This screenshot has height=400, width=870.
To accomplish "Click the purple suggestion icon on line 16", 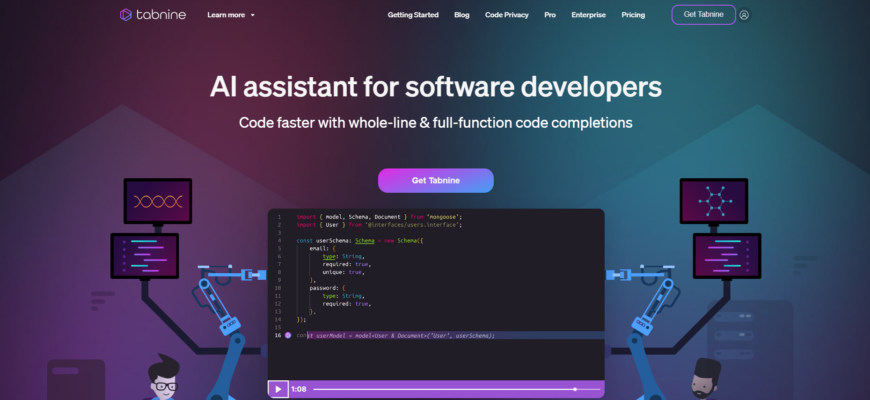I will (288, 335).
